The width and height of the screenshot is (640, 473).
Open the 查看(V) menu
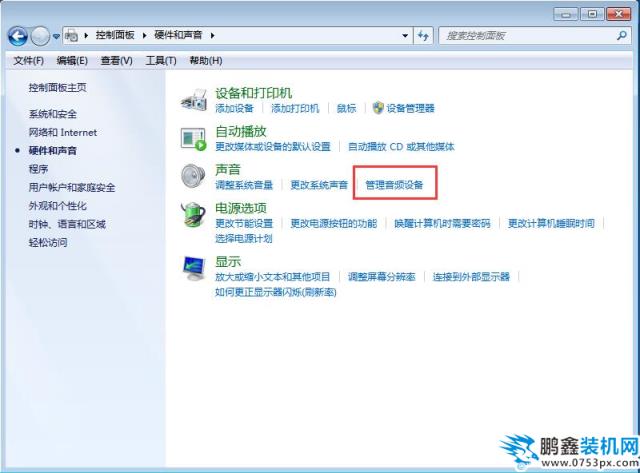(x=116, y=61)
